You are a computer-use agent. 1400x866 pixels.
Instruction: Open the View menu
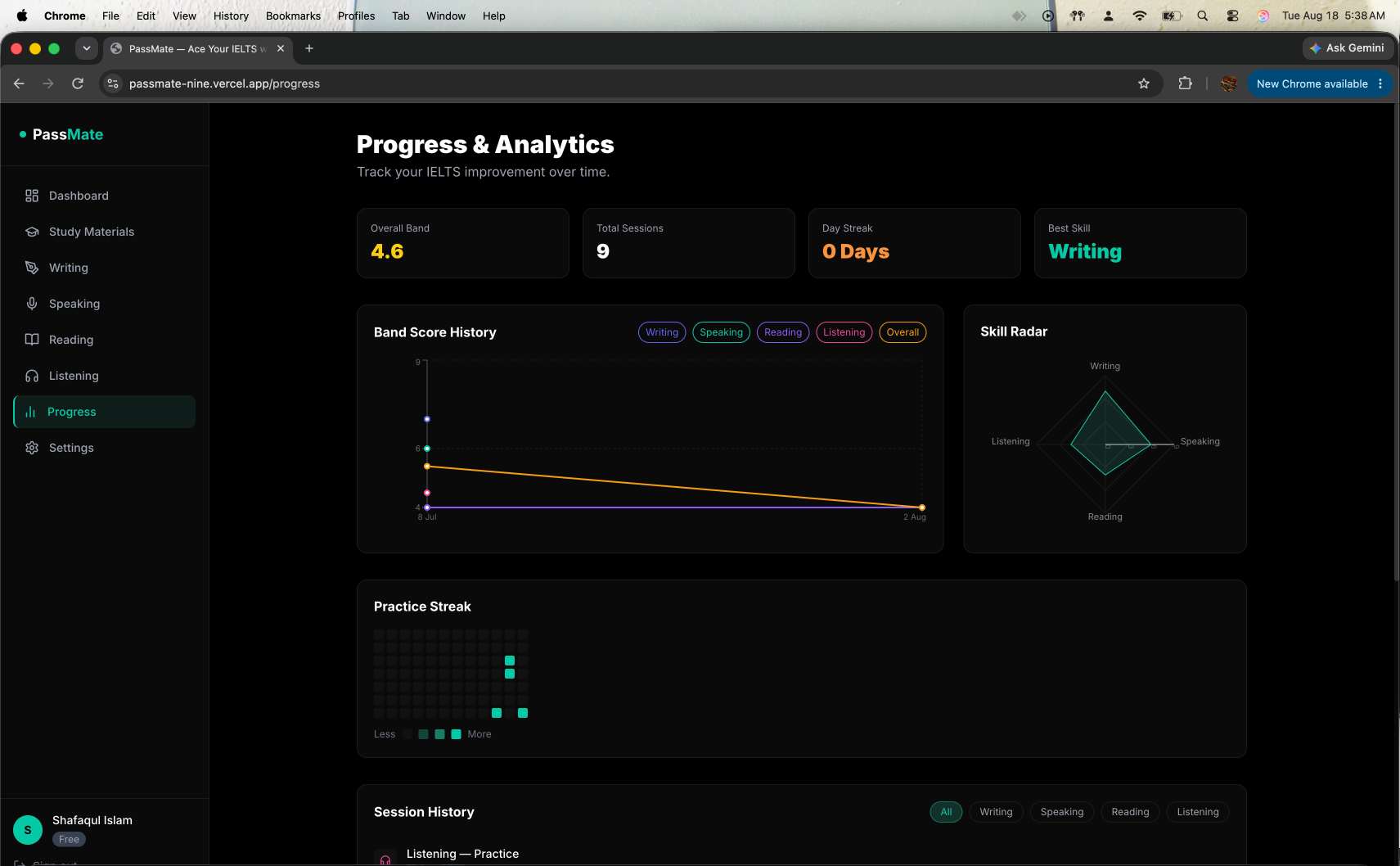pyautogui.click(x=184, y=16)
